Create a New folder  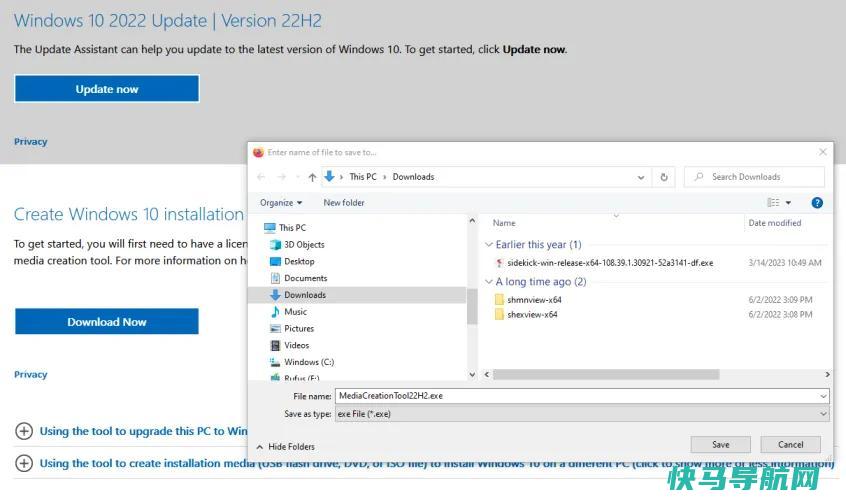pyautogui.click(x=344, y=203)
